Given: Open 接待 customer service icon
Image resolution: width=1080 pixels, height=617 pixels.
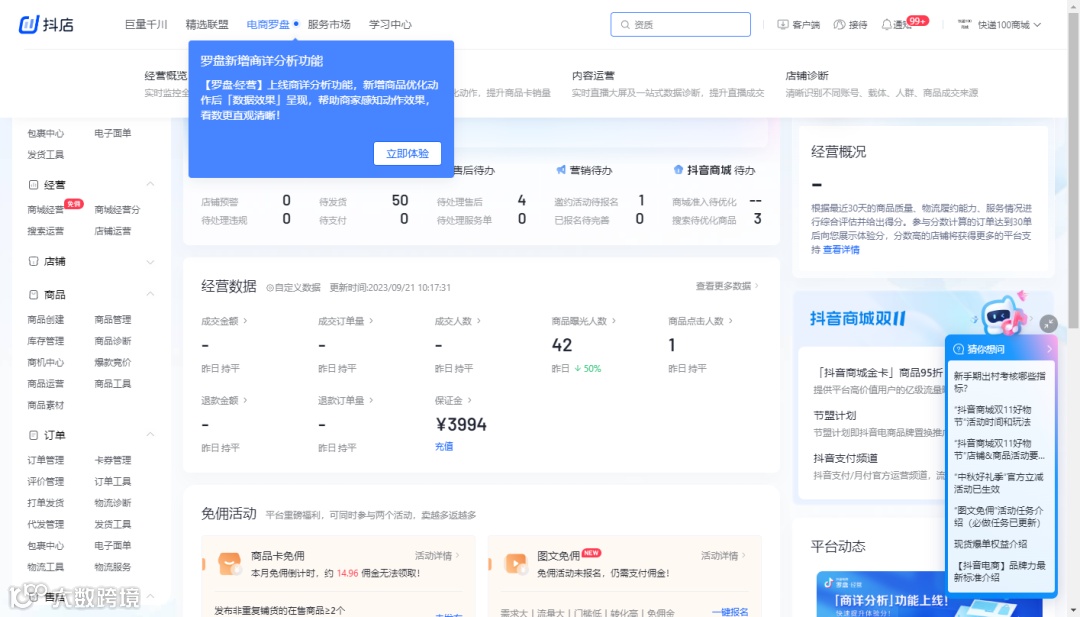Looking at the screenshot, I should pos(839,25).
